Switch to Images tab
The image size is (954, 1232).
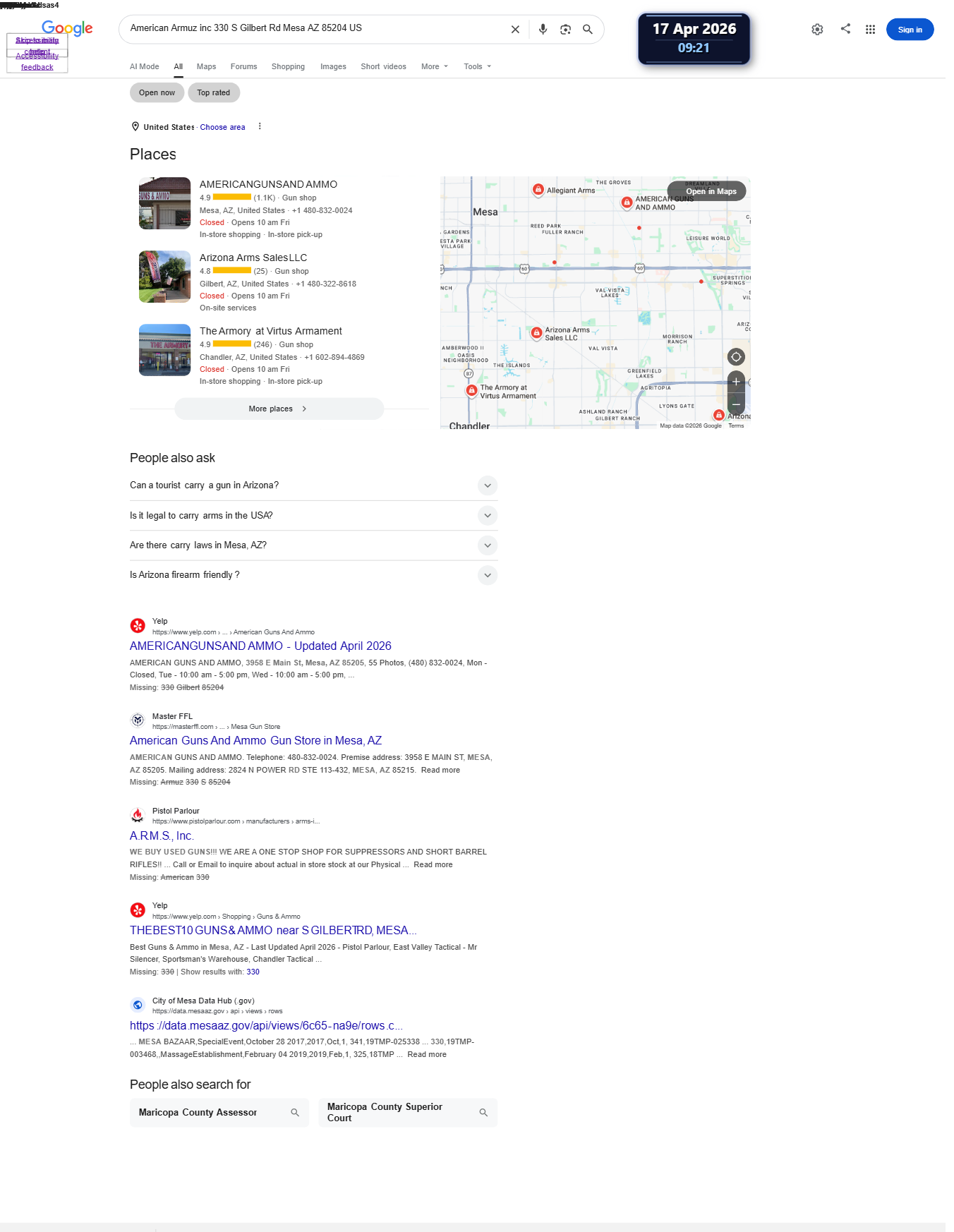tap(333, 66)
